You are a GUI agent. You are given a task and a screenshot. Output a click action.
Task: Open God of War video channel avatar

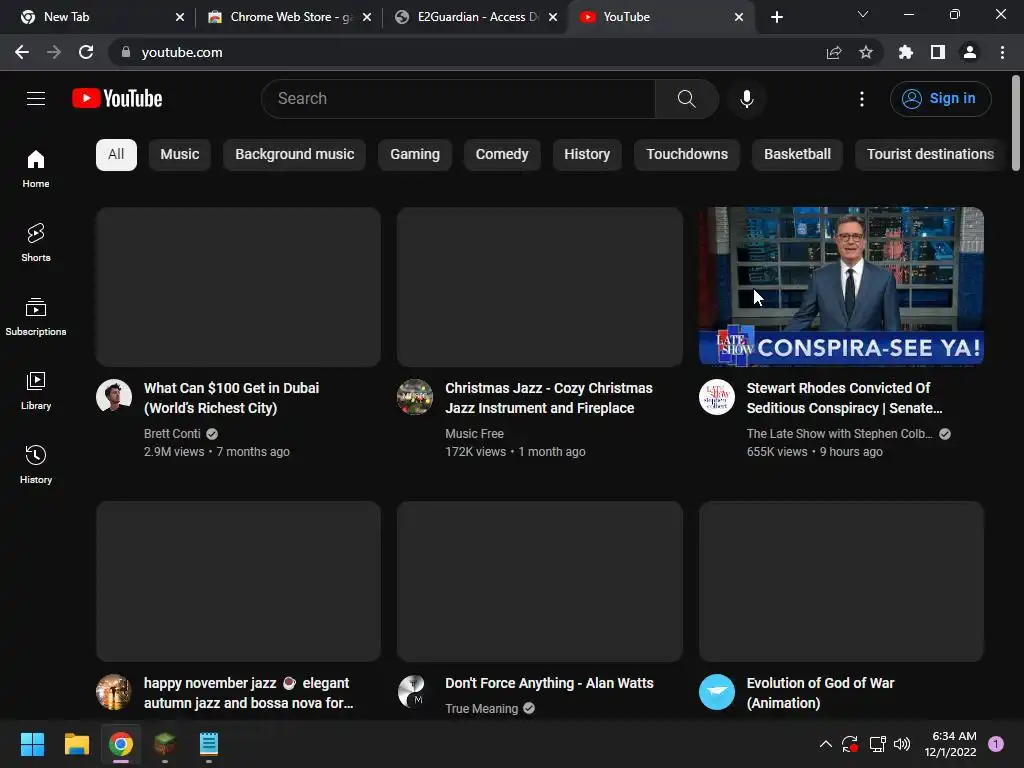[x=716, y=692]
